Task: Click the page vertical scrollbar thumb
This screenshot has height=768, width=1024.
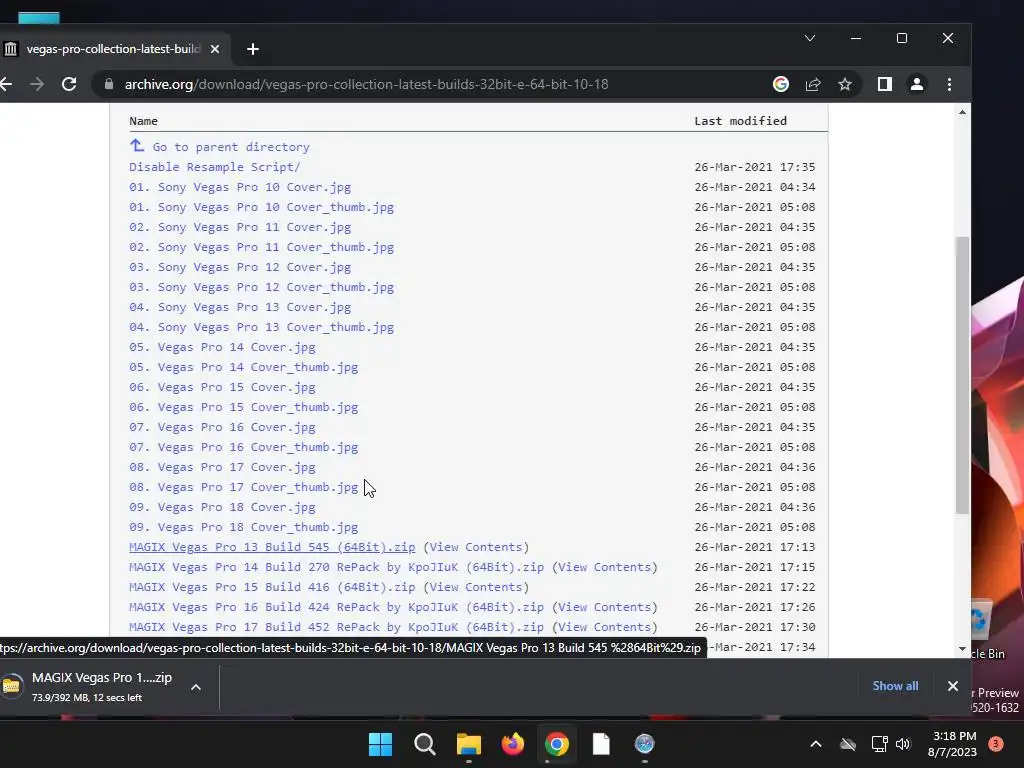Action: [x=962, y=375]
